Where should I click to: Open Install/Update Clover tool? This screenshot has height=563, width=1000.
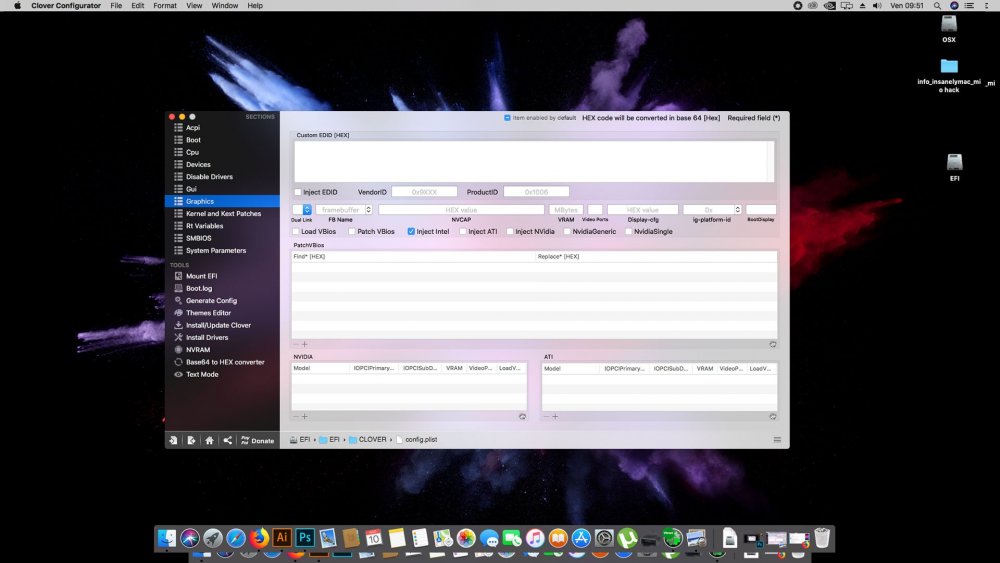218,325
